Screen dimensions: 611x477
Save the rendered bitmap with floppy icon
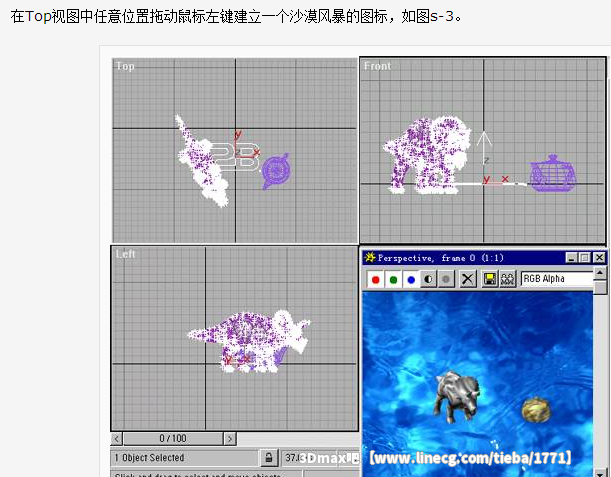point(490,279)
